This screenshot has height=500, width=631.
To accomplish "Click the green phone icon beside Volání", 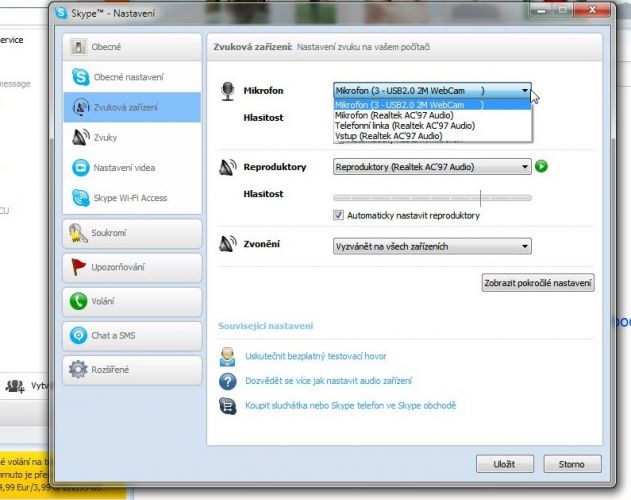I will pyautogui.click(x=78, y=301).
